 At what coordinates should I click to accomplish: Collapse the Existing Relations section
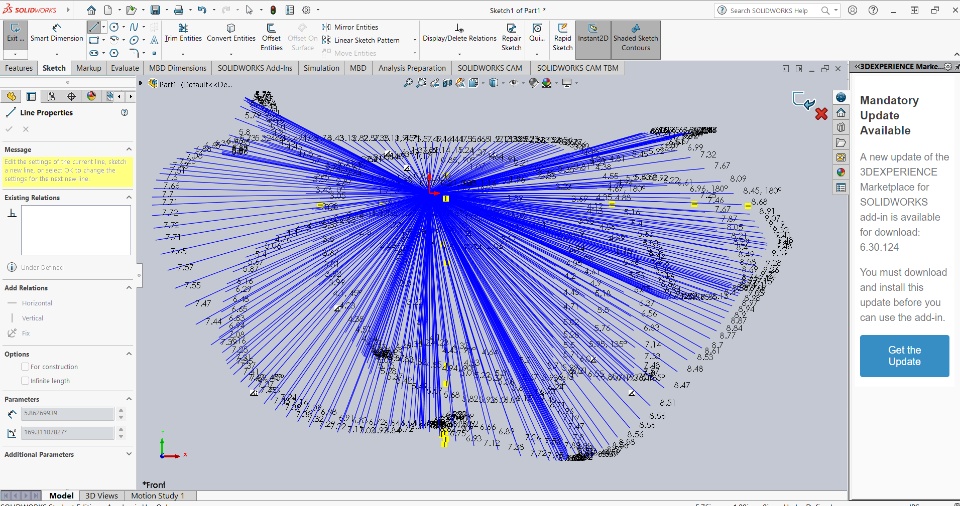pos(129,198)
